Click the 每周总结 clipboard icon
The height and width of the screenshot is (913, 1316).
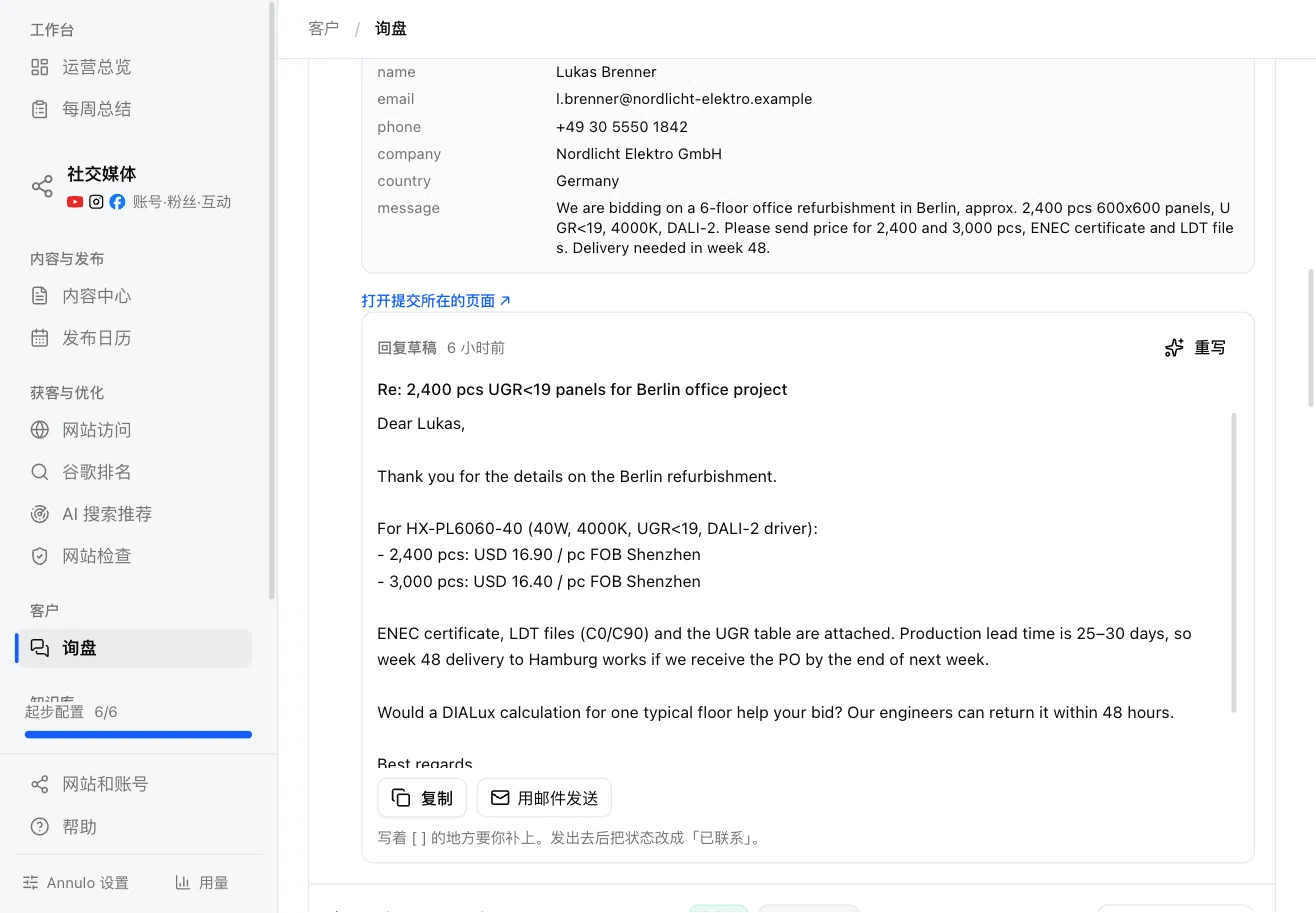pyautogui.click(x=40, y=109)
